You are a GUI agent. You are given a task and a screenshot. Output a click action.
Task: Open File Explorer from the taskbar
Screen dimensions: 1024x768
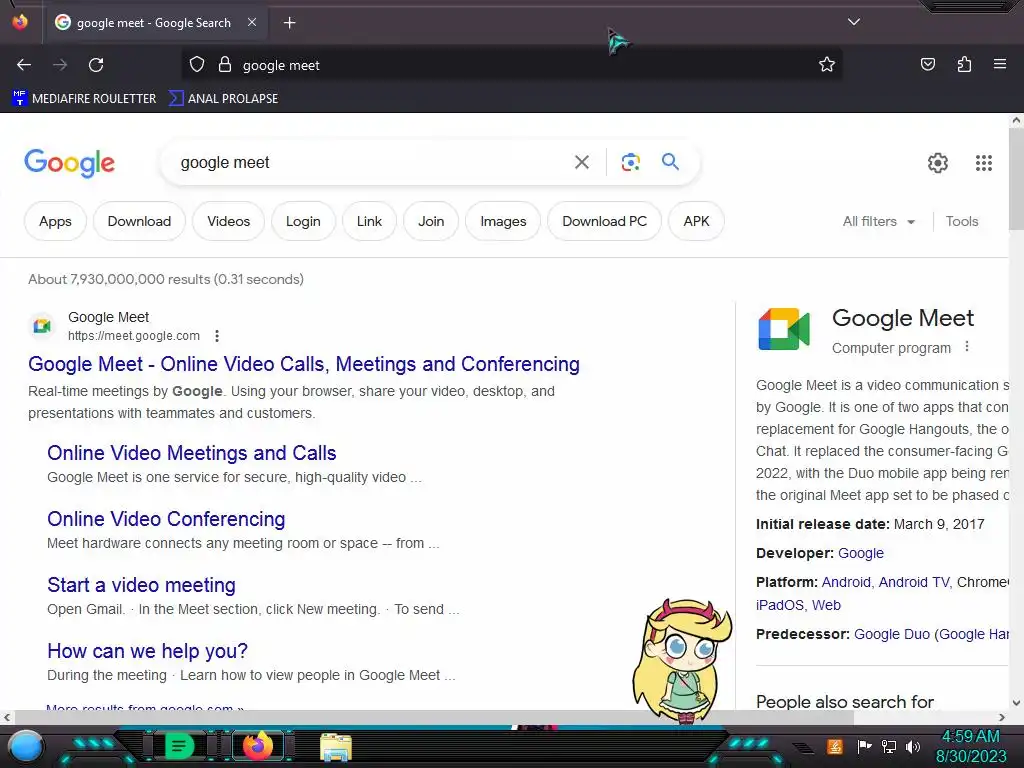click(x=336, y=747)
